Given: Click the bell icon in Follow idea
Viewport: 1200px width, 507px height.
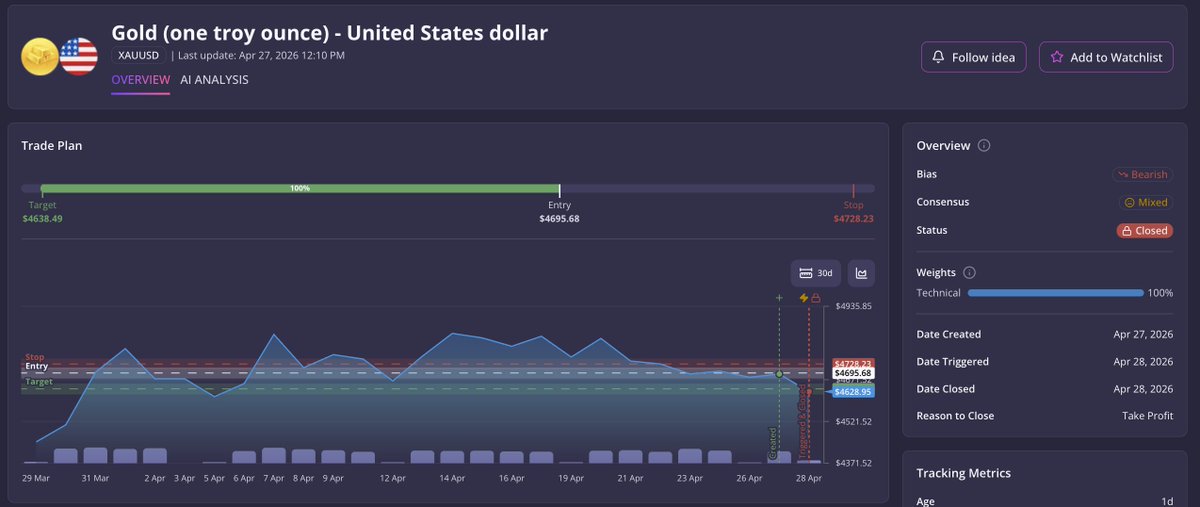Looking at the screenshot, I should 938,57.
